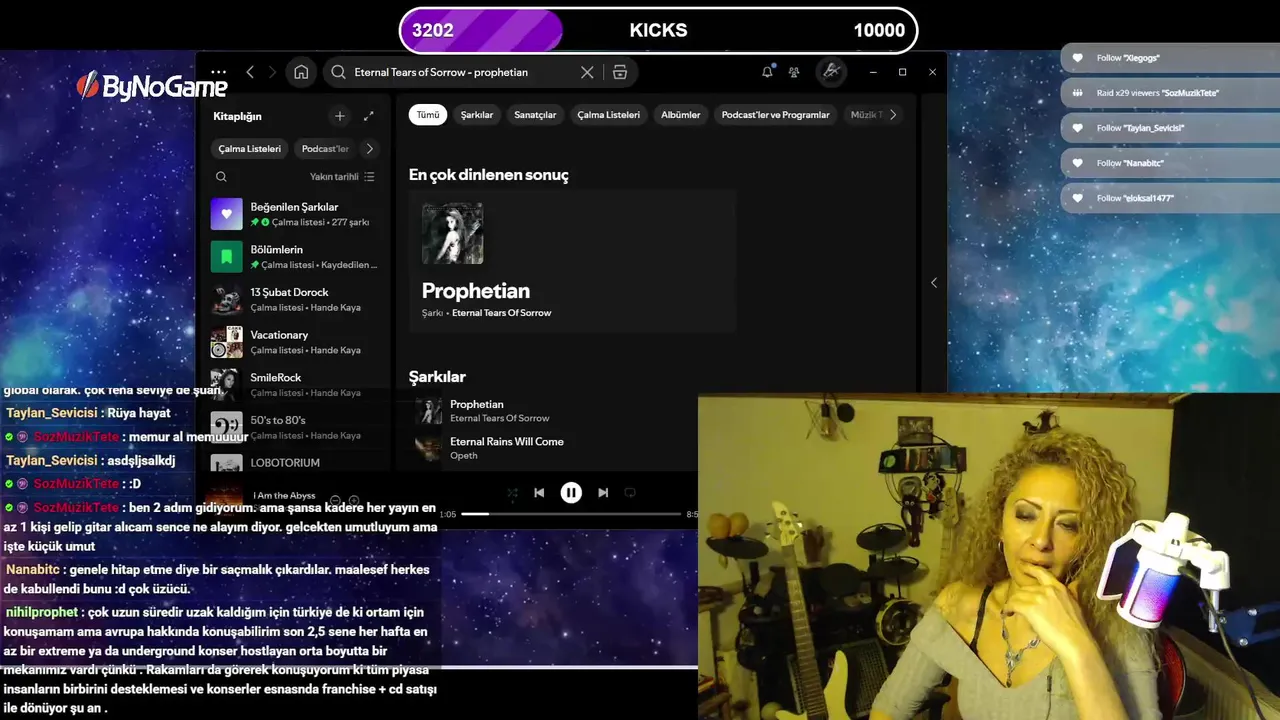The width and height of the screenshot is (1280, 720).
Task: Expand the library with the diagonal arrows icon
Action: (368, 116)
